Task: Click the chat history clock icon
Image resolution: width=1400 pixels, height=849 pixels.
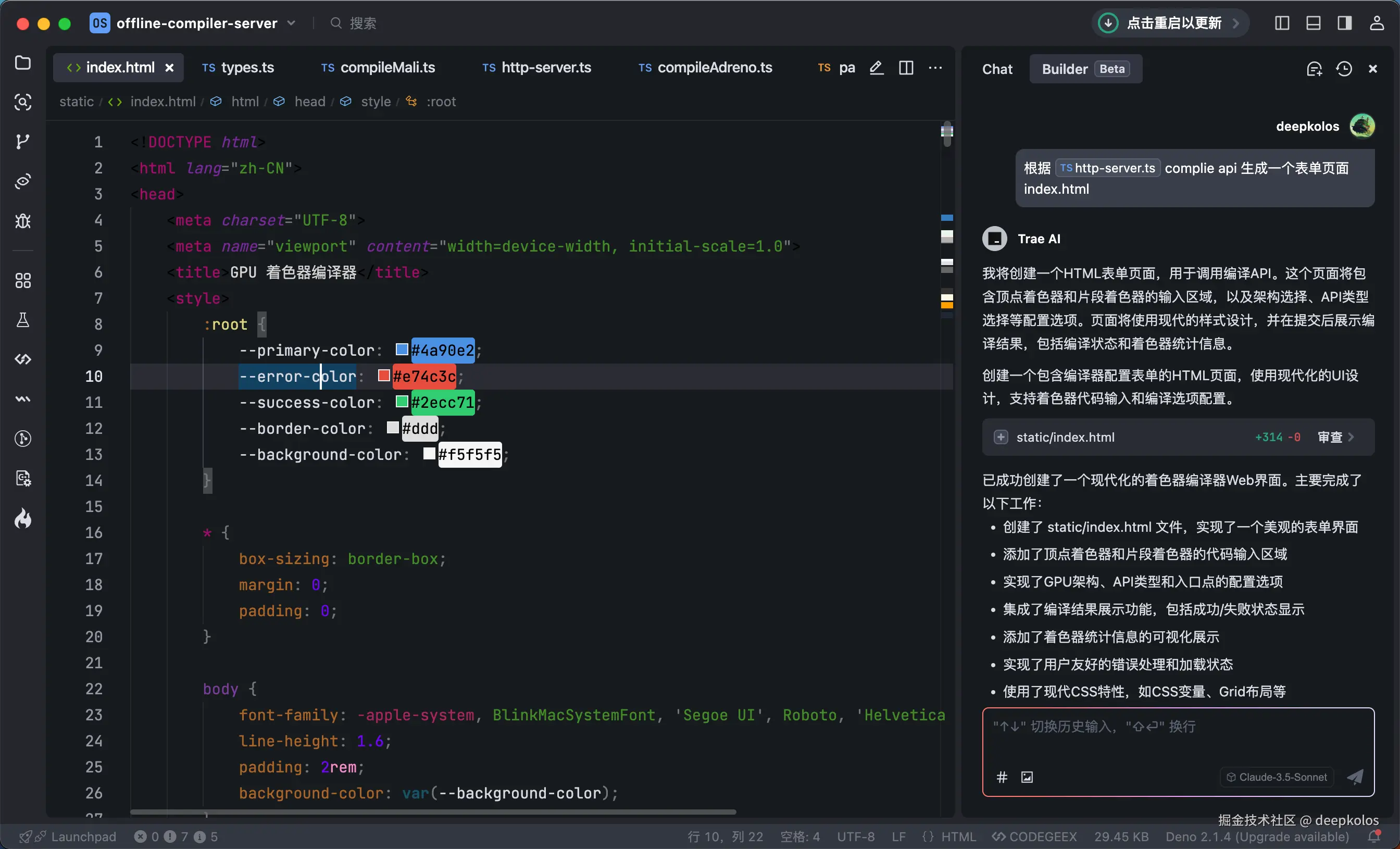Action: 1344,69
